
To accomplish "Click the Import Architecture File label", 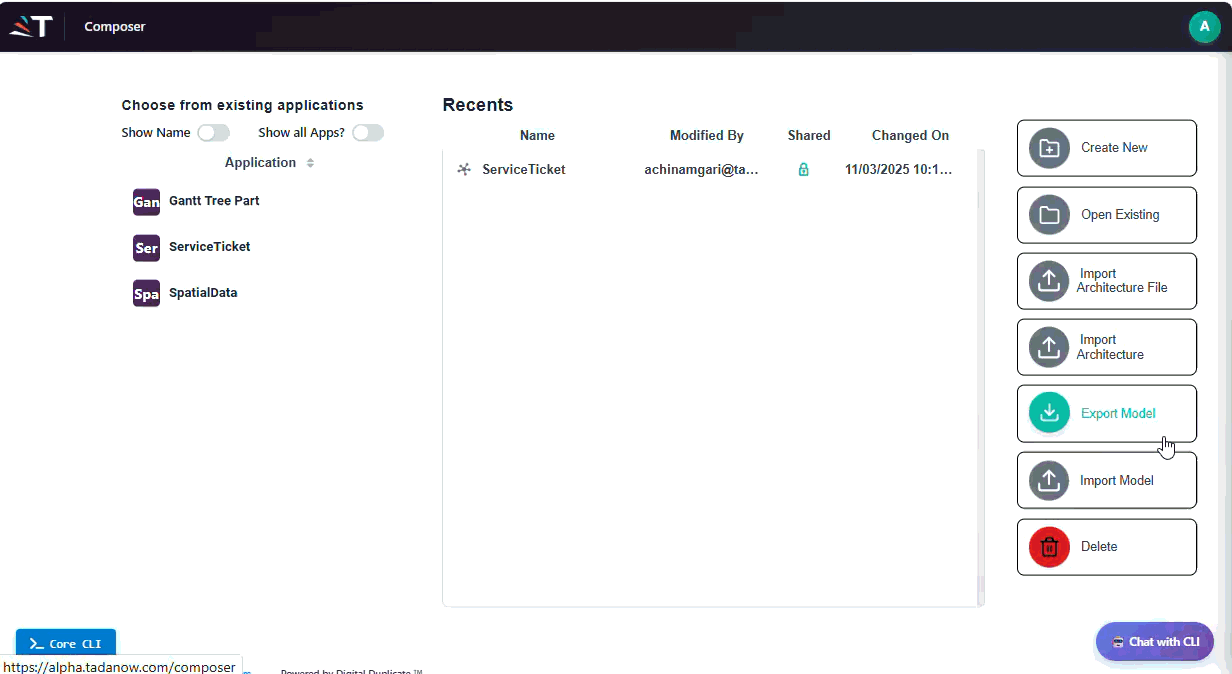I will (x=1122, y=281).
